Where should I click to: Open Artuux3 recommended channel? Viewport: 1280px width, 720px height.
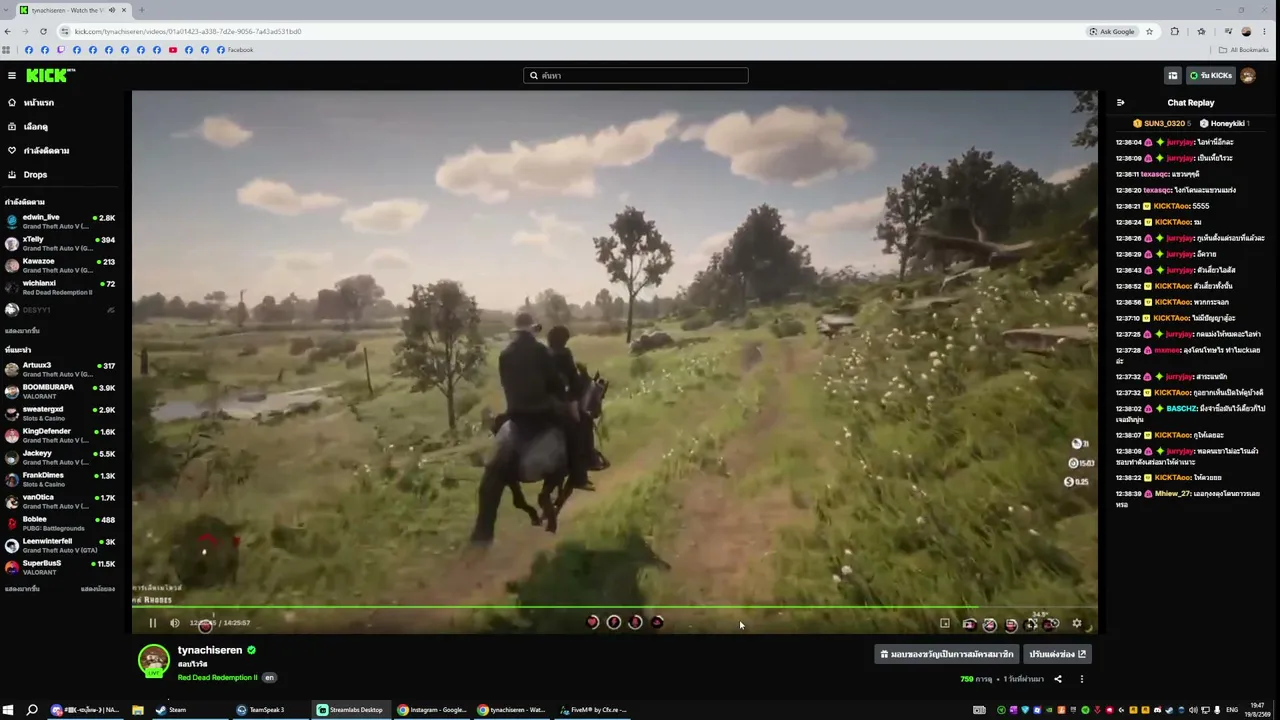point(60,370)
